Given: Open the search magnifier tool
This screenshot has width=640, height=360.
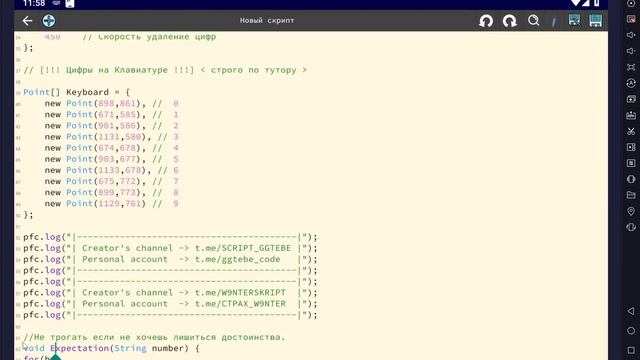Looking at the screenshot, I should tap(533, 20).
